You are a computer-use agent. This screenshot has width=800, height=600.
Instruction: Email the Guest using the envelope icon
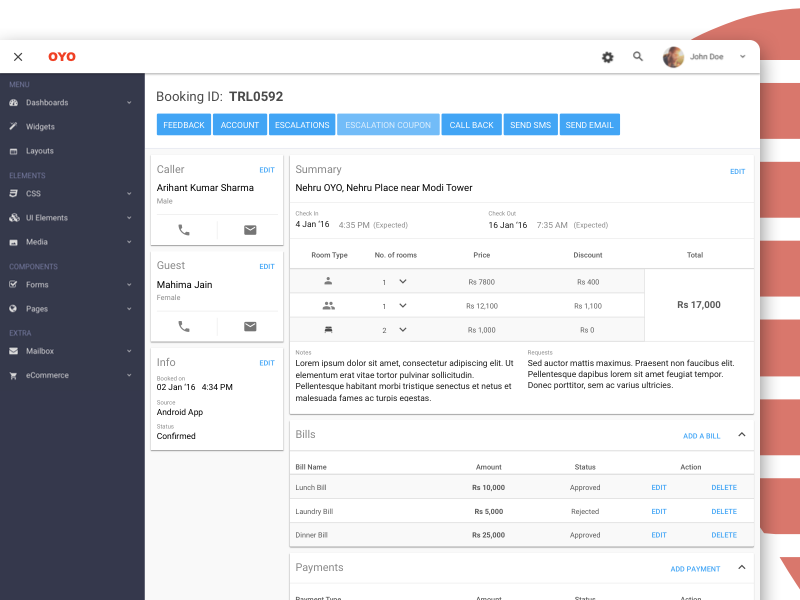pos(250,327)
